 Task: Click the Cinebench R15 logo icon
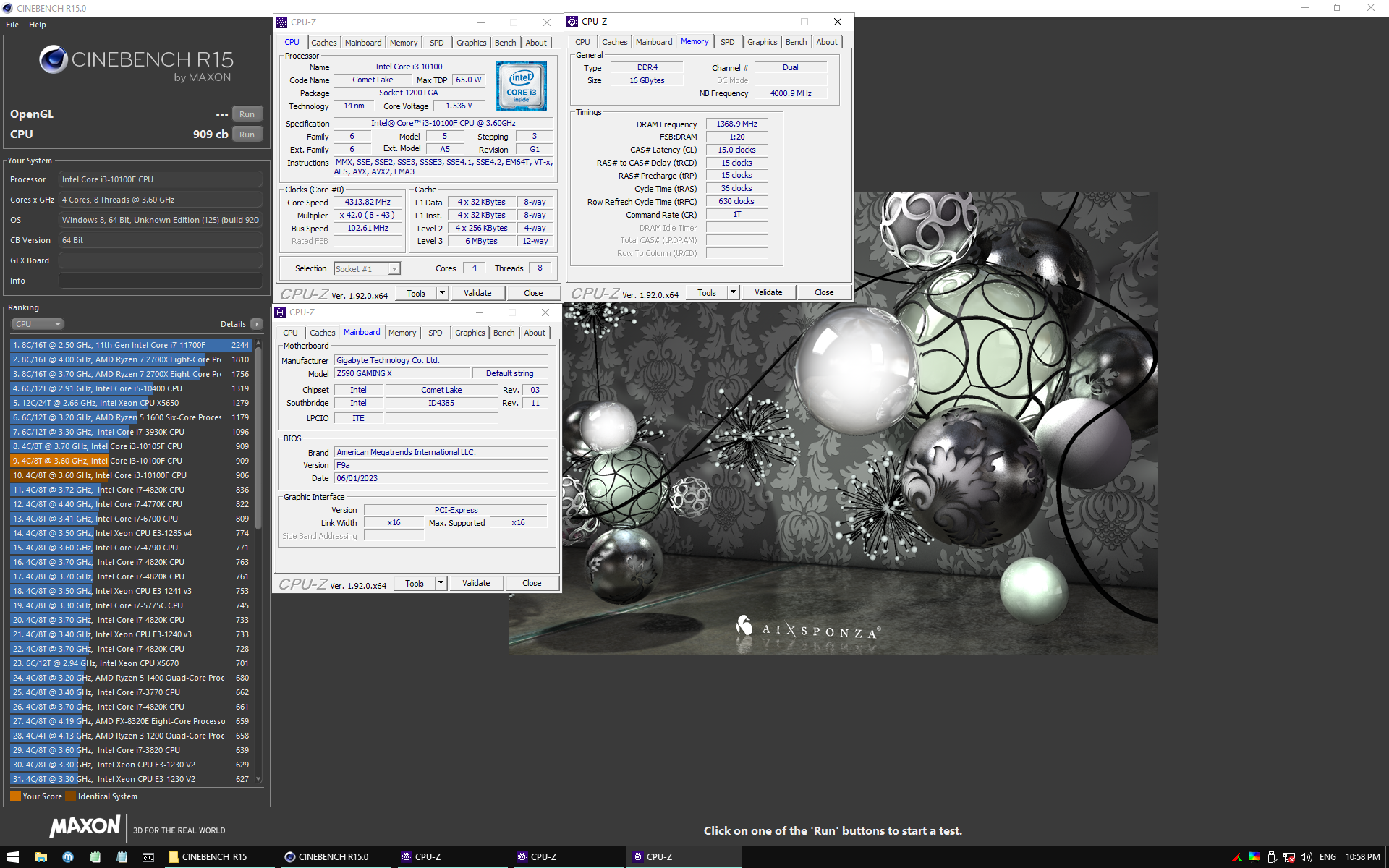[x=54, y=60]
